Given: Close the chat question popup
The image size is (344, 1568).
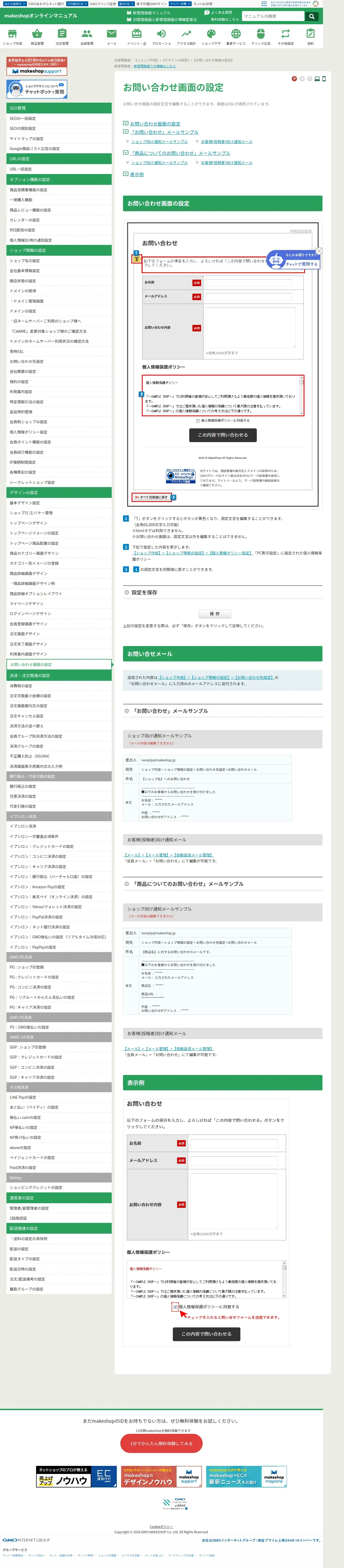Looking at the screenshot, I should pyautogui.click(x=319, y=251).
